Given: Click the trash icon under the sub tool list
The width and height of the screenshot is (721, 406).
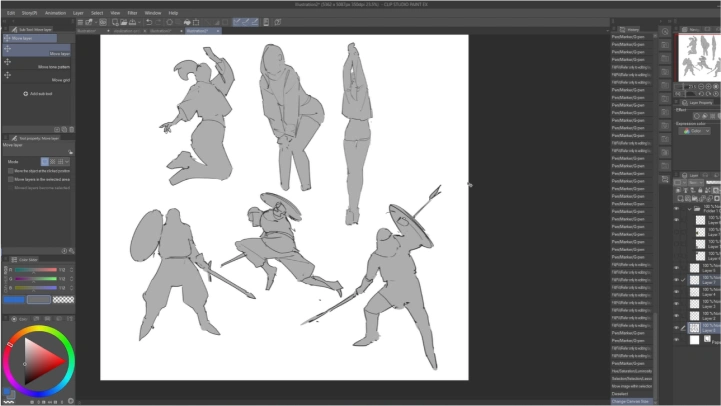Looking at the screenshot, I should [71, 130].
